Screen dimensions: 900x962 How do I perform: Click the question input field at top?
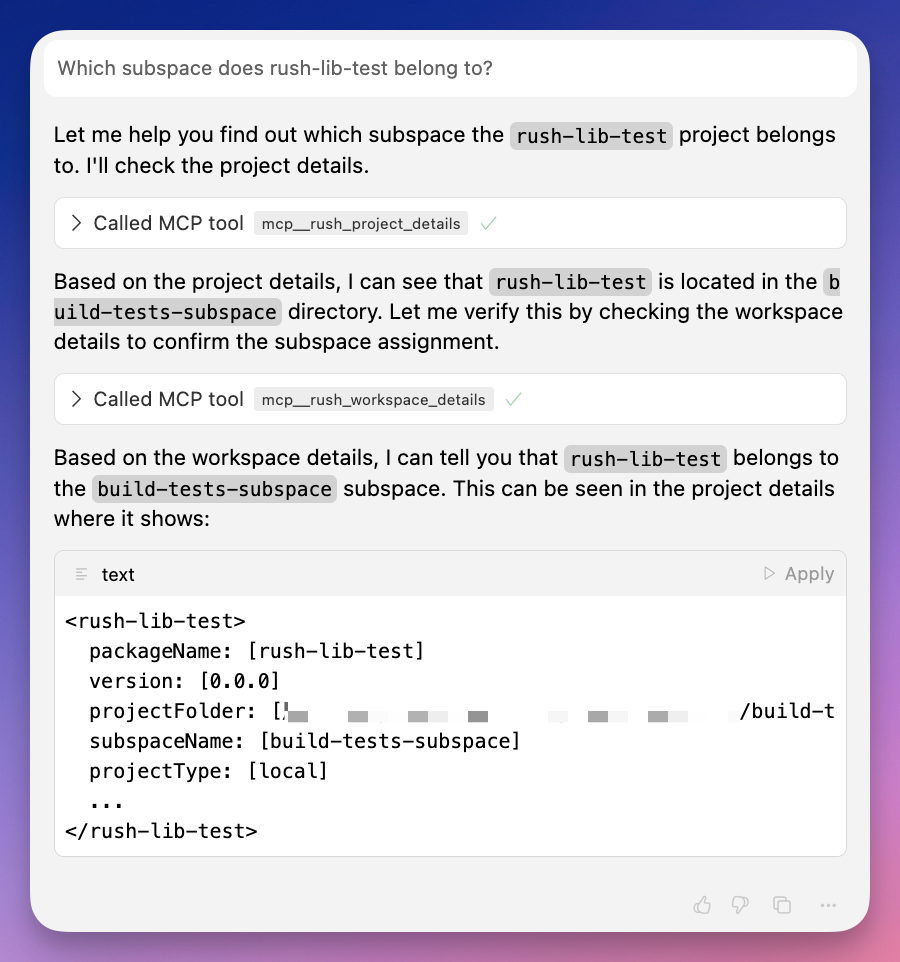pyautogui.click(x=450, y=68)
